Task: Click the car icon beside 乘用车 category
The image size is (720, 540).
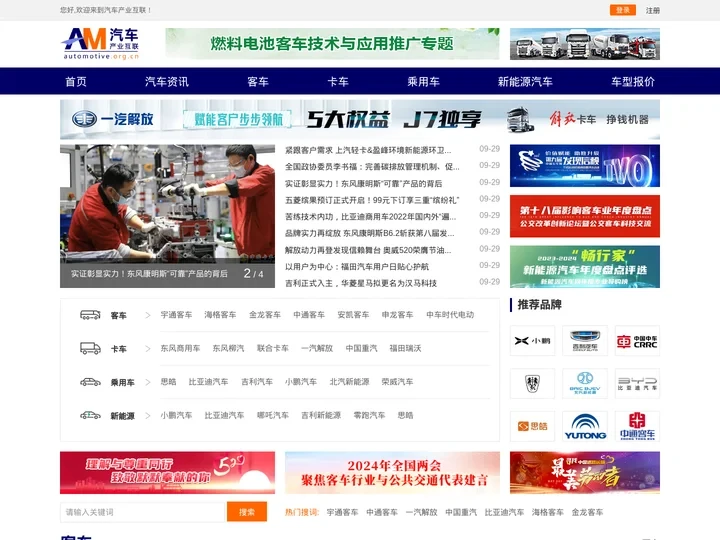Action: tap(90, 382)
